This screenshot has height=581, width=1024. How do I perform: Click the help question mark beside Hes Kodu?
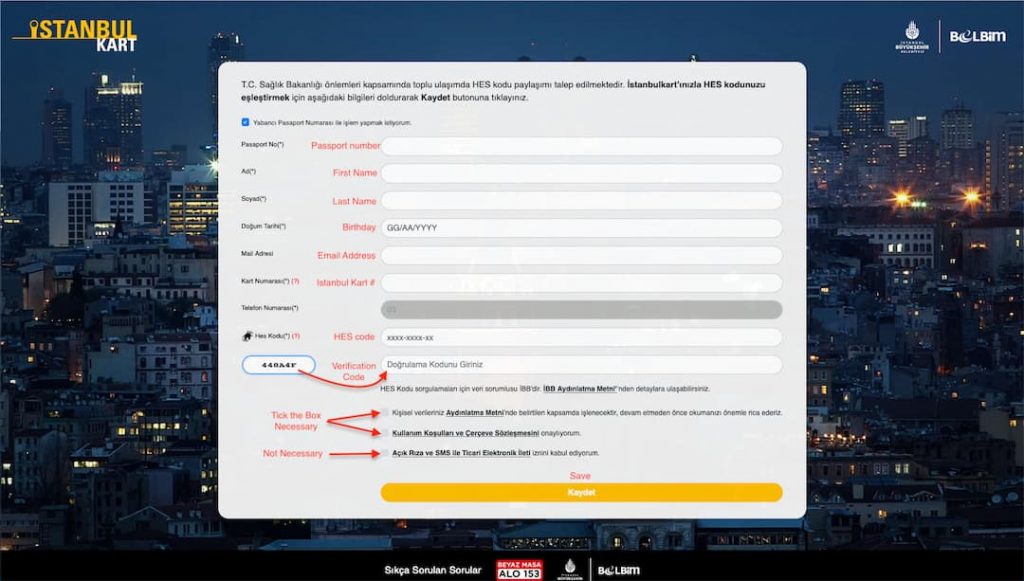click(296, 336)
